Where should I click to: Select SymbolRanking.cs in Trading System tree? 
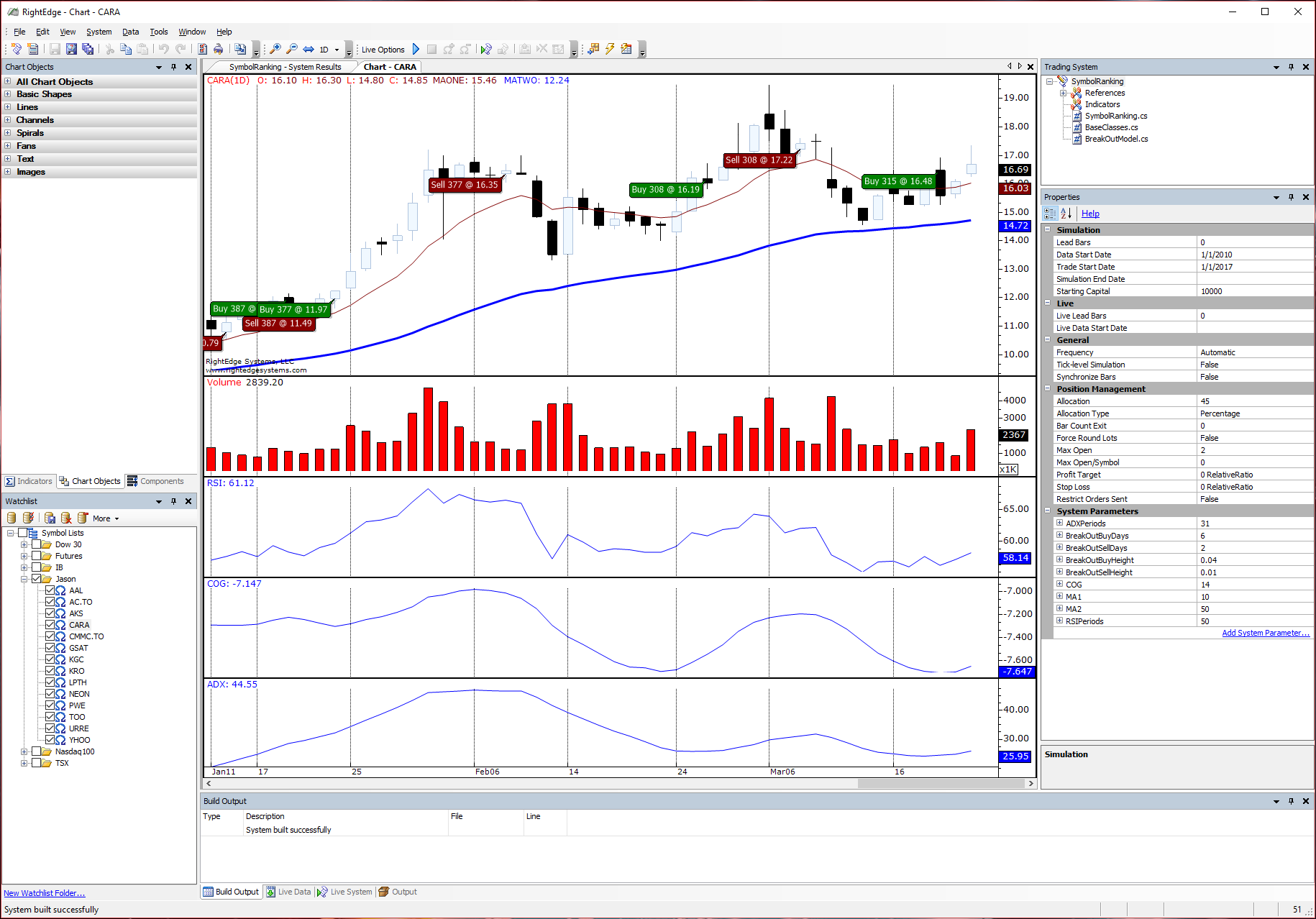pos(1115,116)
